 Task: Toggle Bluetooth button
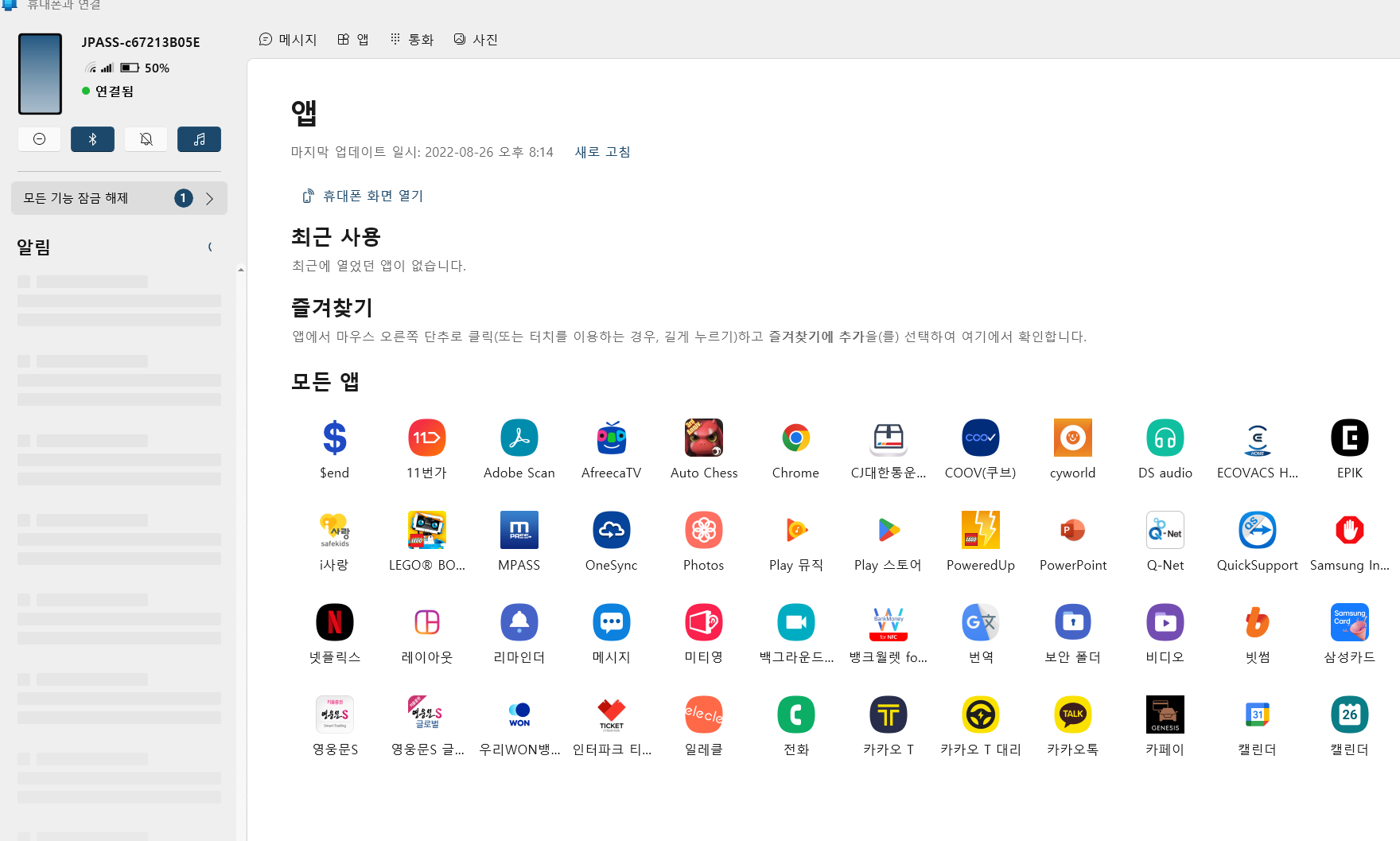(x=92, y=139)
